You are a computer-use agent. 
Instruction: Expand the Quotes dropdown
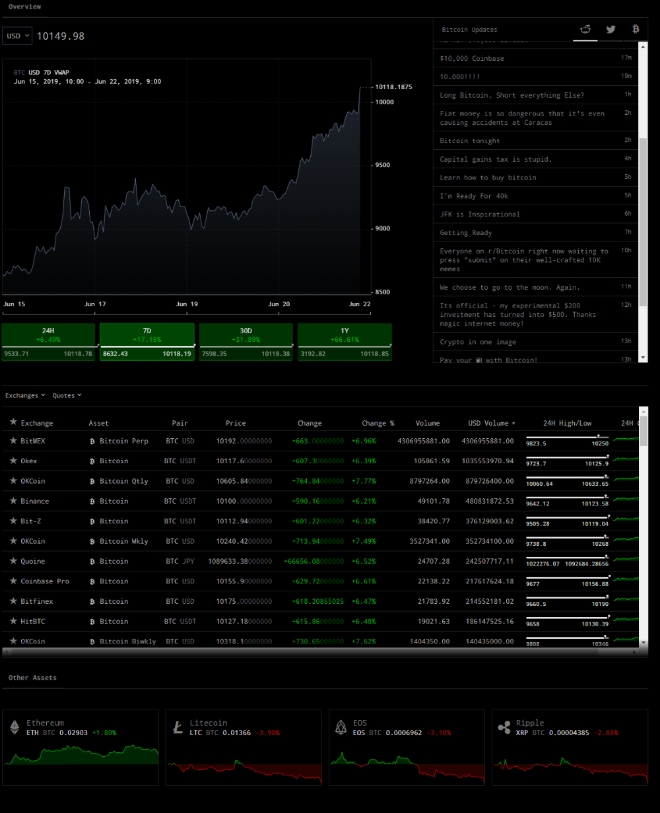pos(67,395)
